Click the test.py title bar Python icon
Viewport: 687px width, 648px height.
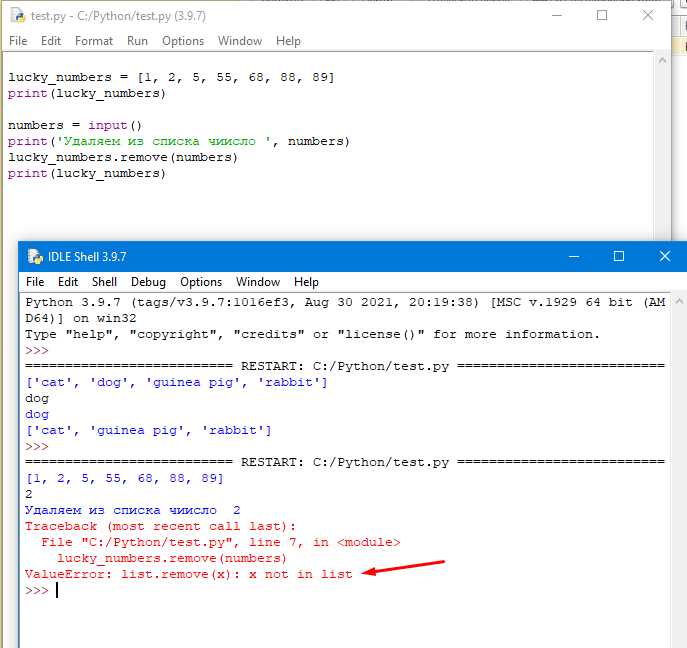click(18, 16)
